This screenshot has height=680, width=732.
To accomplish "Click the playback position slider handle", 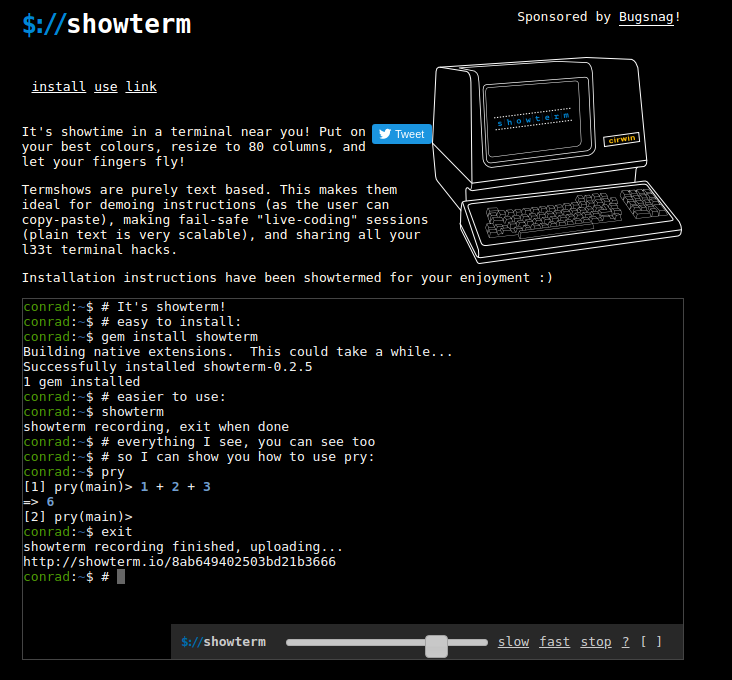I will (x=436, y=646).
